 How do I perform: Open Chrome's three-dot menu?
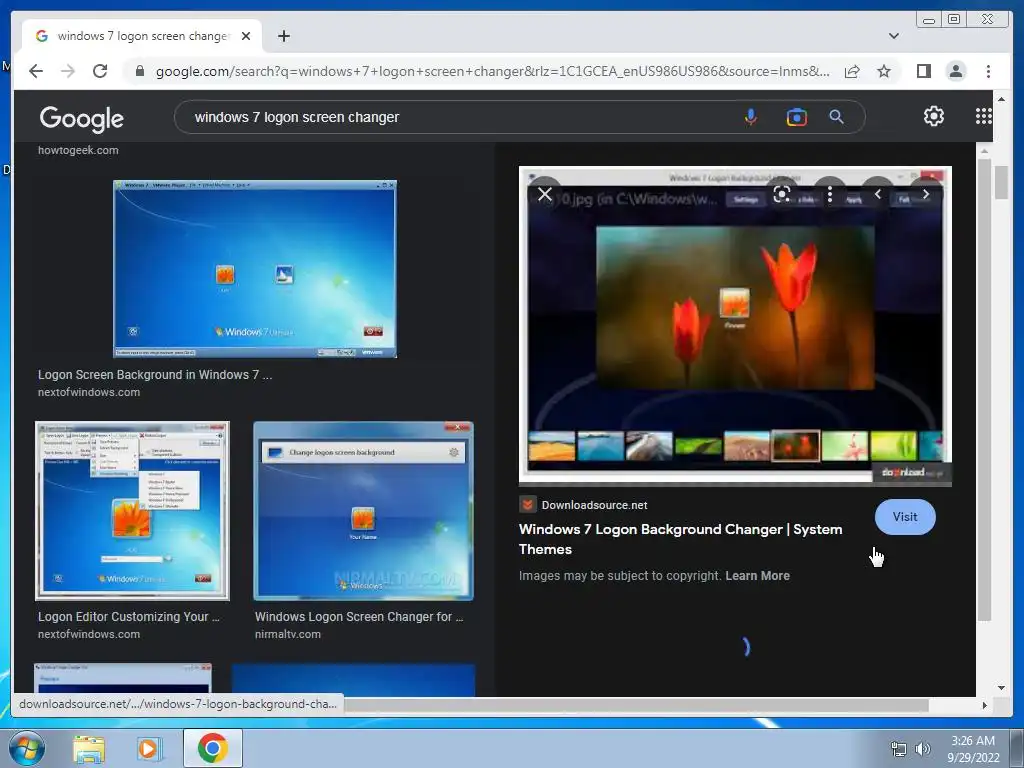coord(988,71)
